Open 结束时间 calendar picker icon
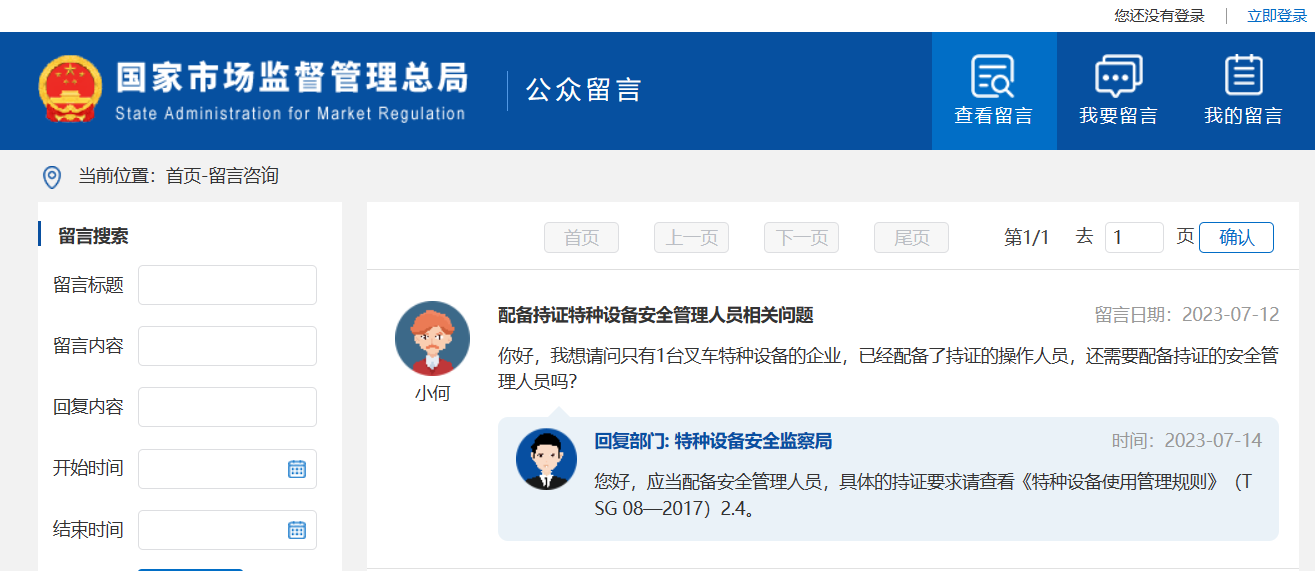 [x=297, y=530]
